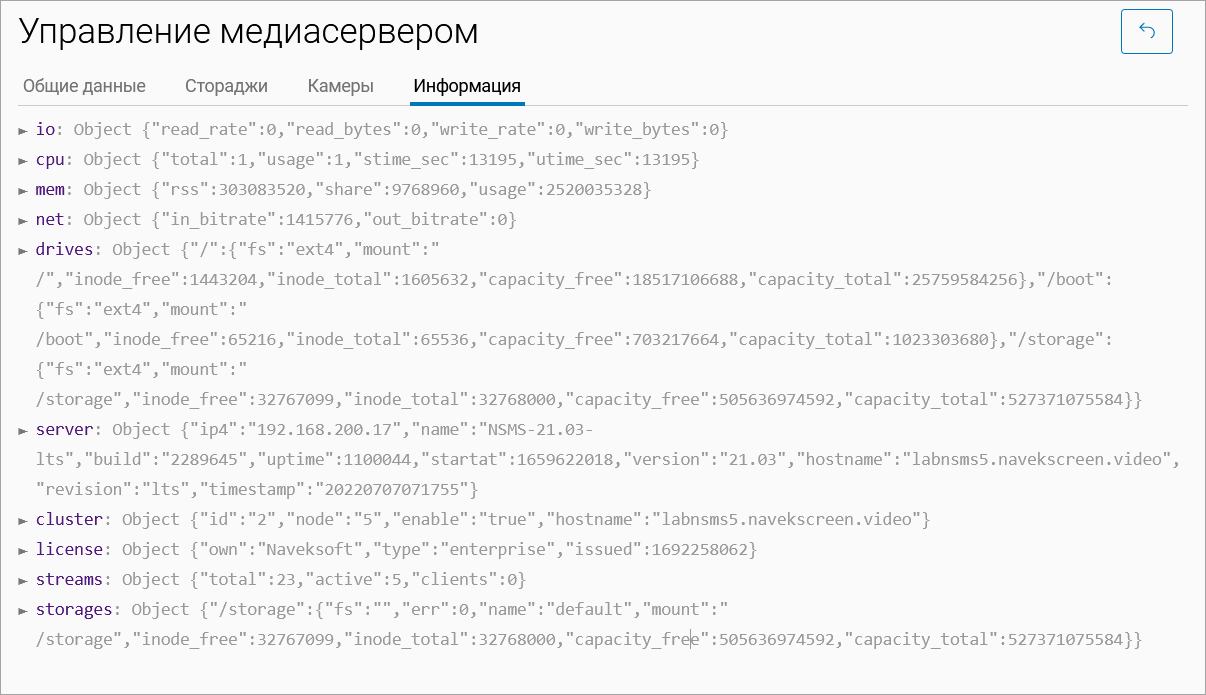This screenshot has width=1206, height=695.
Task: Expand the storages object triangle
Action: tap(23, 610)
